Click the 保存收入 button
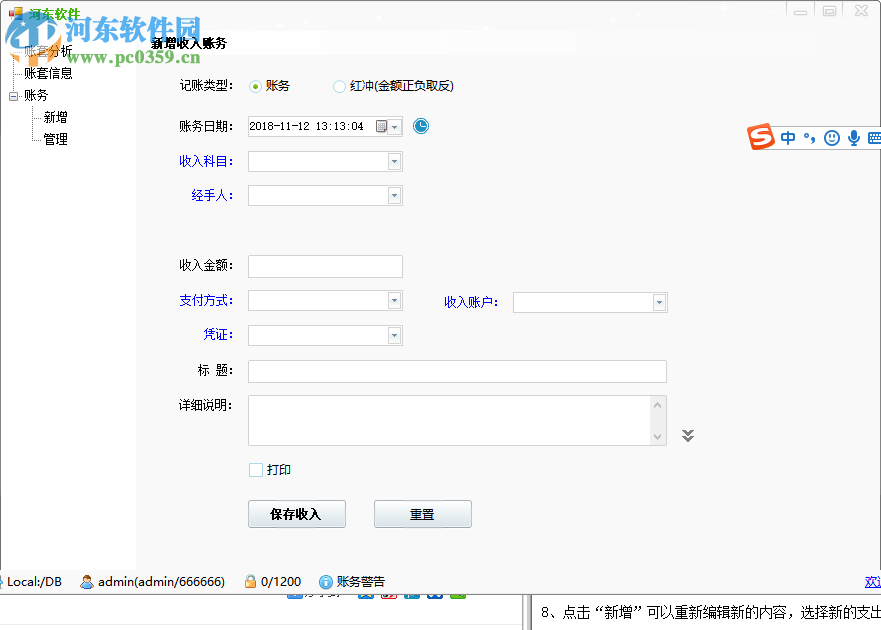Screen dimensions: 881x630 [297, 514]
